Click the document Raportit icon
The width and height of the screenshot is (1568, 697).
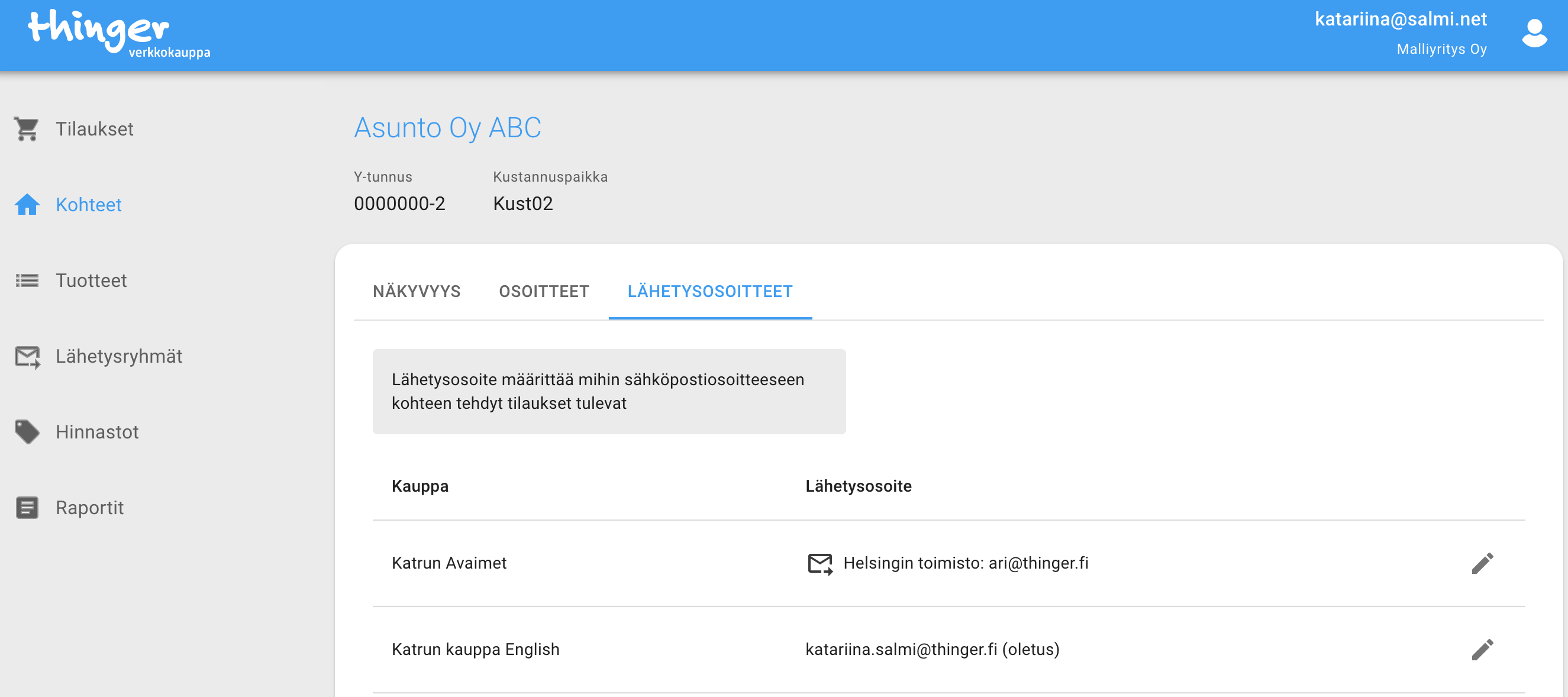27,508
